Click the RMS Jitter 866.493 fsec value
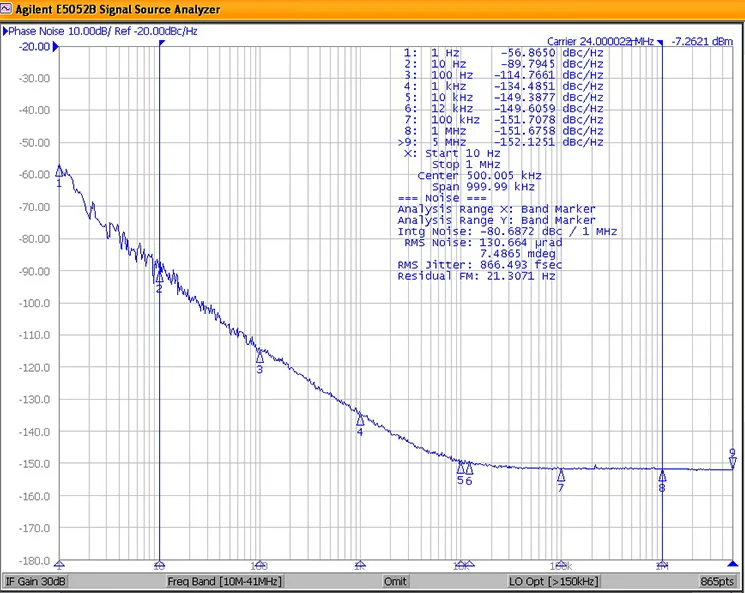The height and width of the screenshot is (593, 745). pos(521,265)
